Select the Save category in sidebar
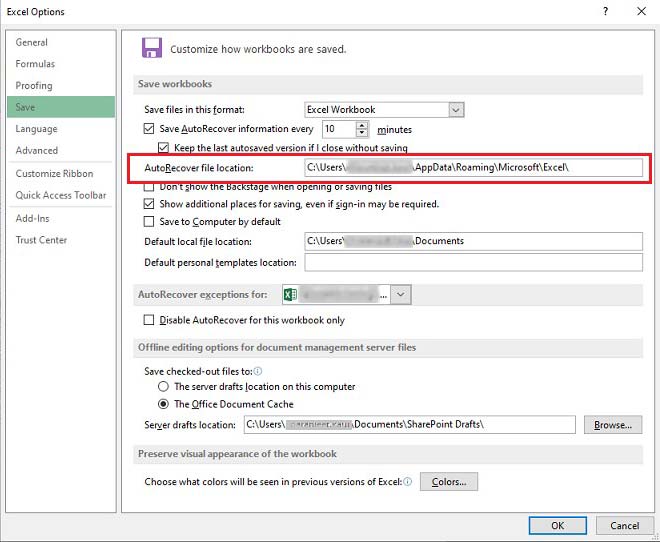The width and height of the screenshot is (660, 542). pyautogui.click(x=61, y=107)
